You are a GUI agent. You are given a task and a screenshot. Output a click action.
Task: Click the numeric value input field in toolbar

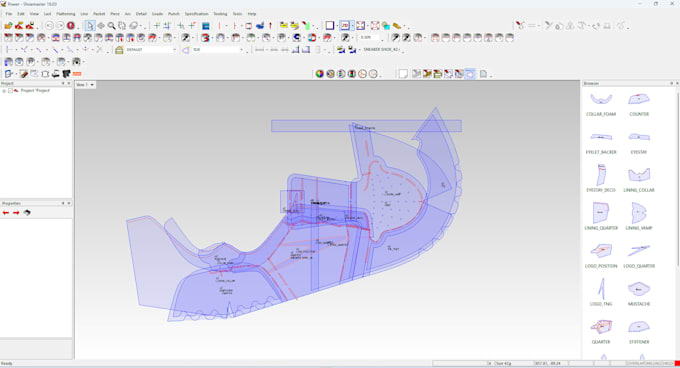click(x=368, y=38)
